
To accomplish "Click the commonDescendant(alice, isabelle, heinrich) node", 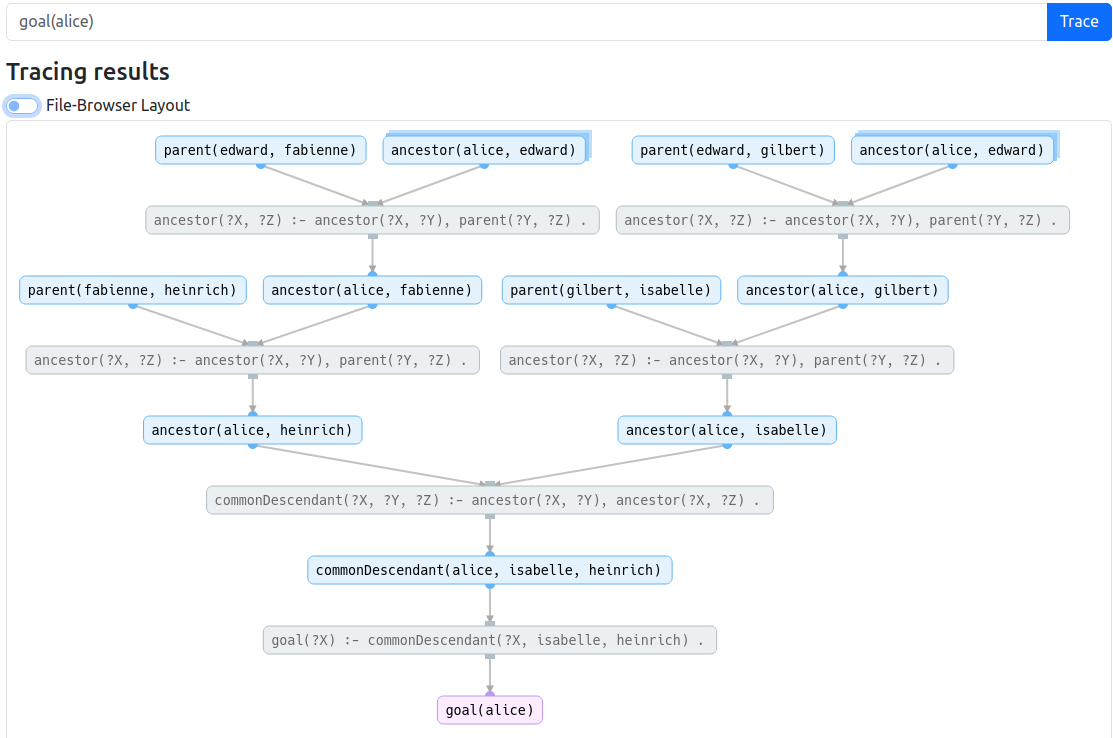I will [490, 570].
